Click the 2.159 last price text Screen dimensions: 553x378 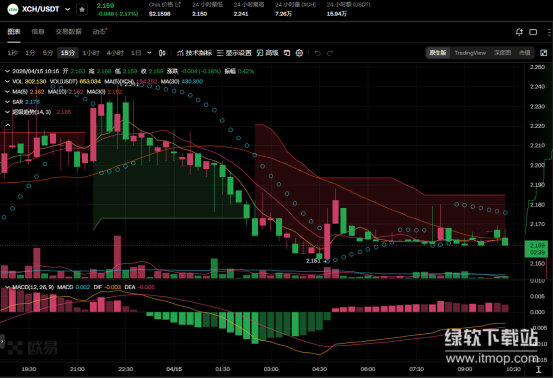point(105,6)
